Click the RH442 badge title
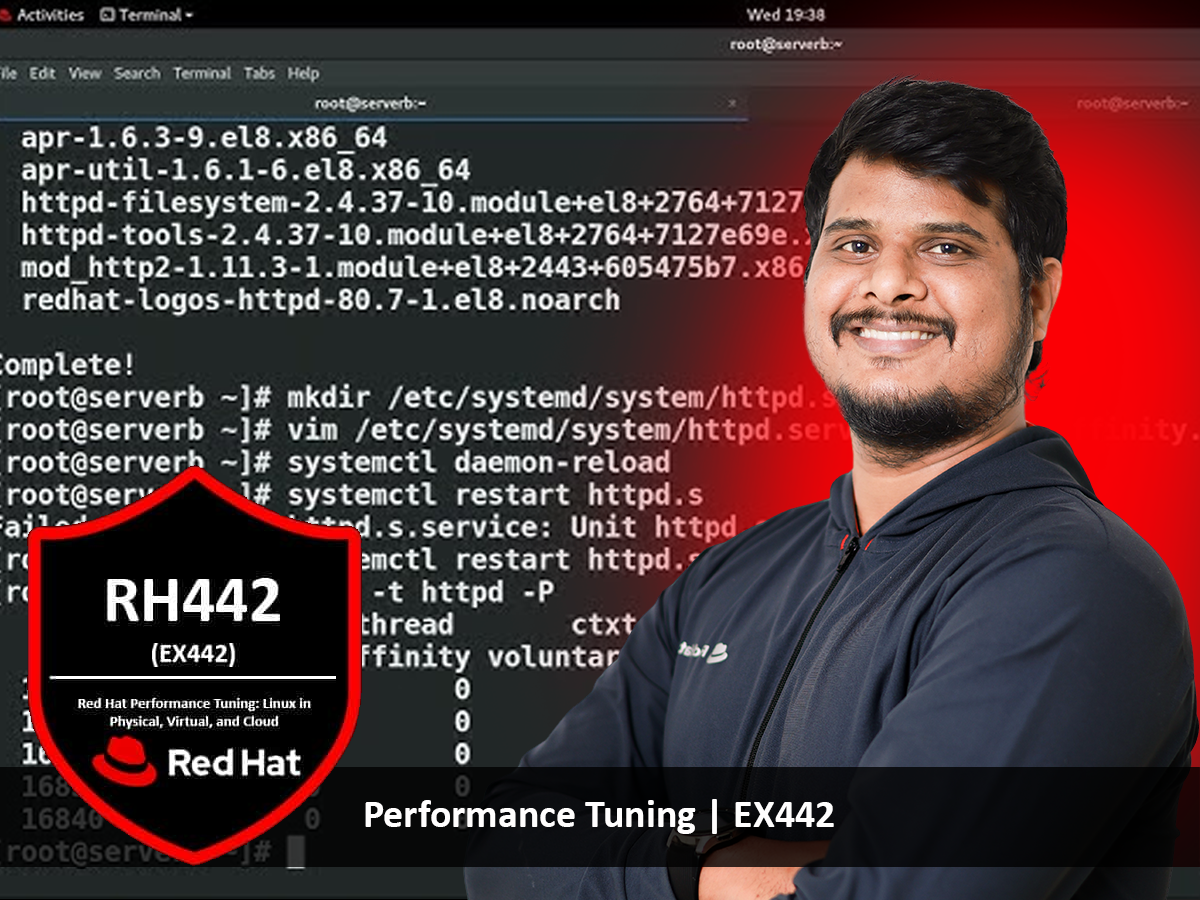The image size is (1200, 900). tap(193, 600)
